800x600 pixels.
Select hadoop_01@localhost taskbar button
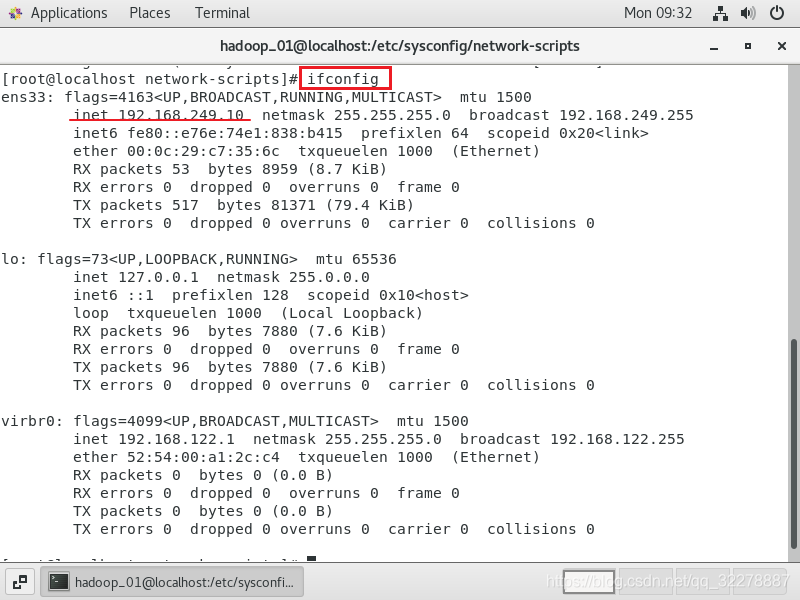(x=172, y=582)
